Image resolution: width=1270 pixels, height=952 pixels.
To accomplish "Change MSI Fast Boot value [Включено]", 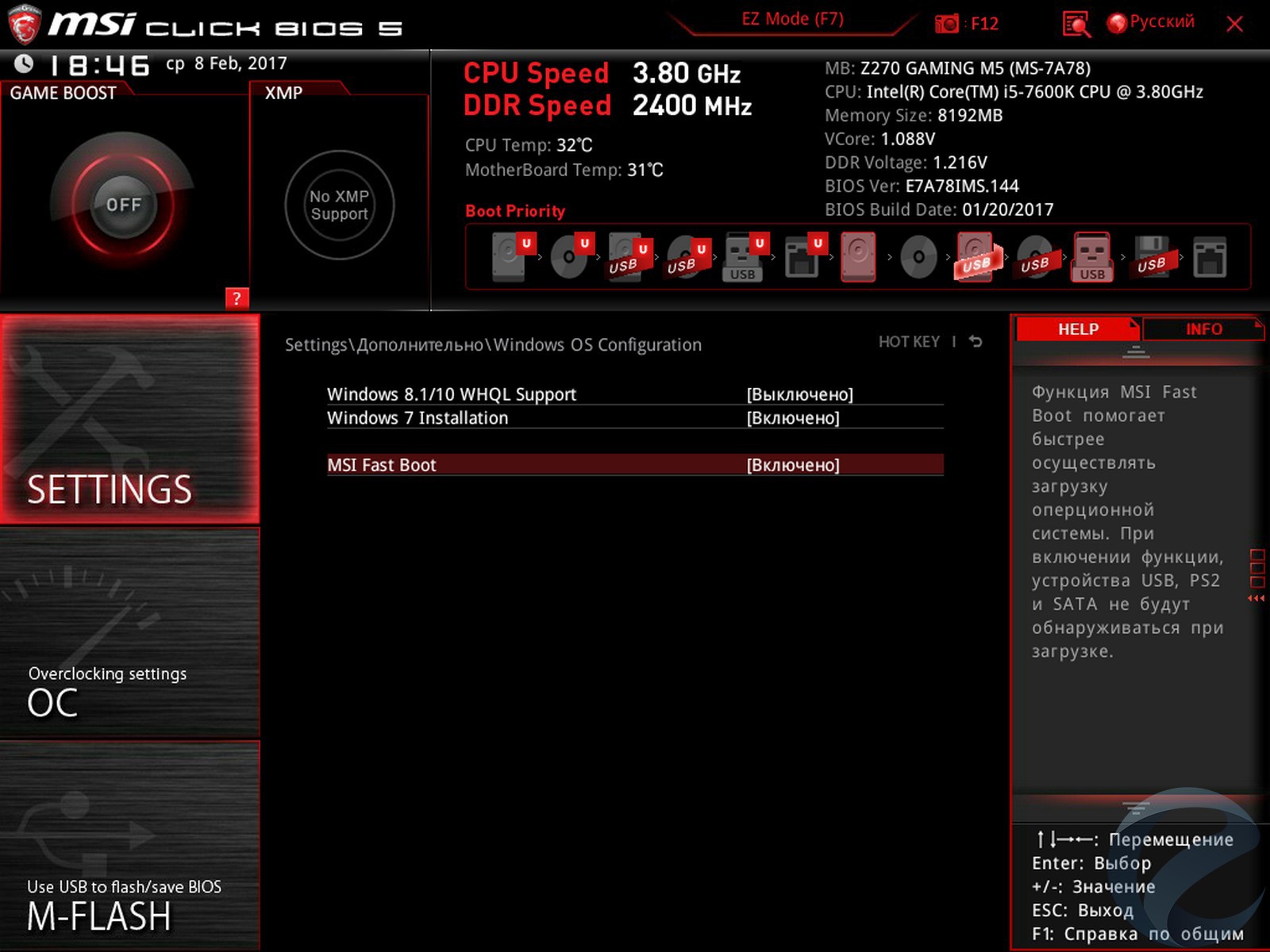I will point(793,465).
